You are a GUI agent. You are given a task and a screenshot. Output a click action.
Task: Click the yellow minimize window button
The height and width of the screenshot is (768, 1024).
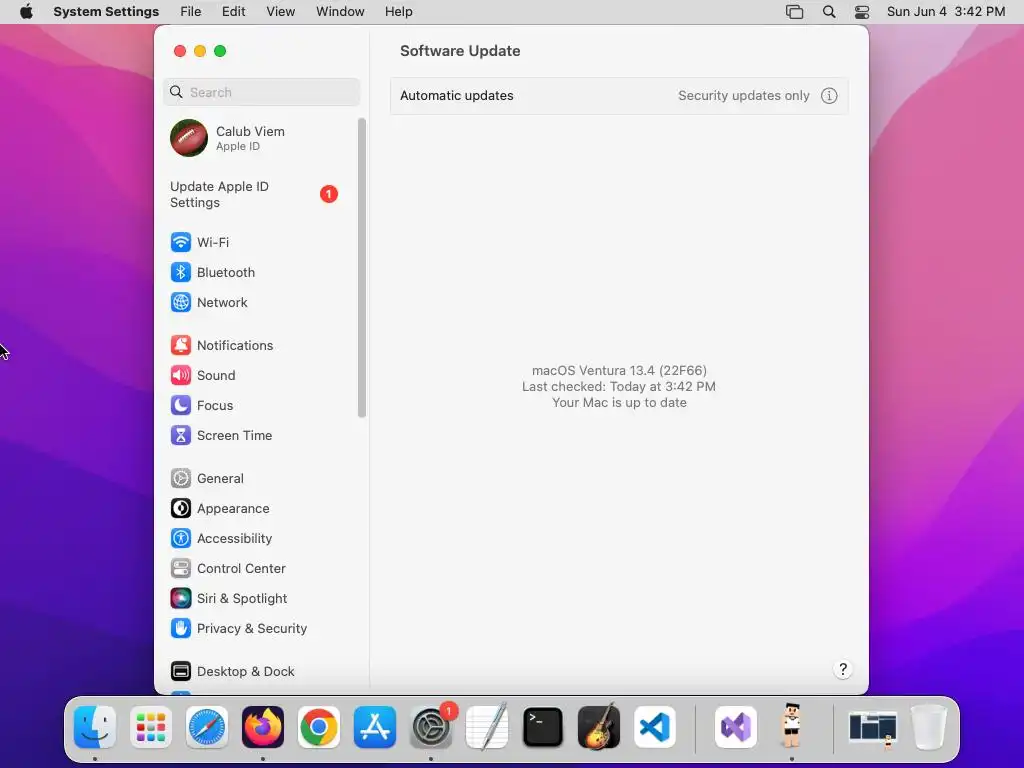point(200,51)
